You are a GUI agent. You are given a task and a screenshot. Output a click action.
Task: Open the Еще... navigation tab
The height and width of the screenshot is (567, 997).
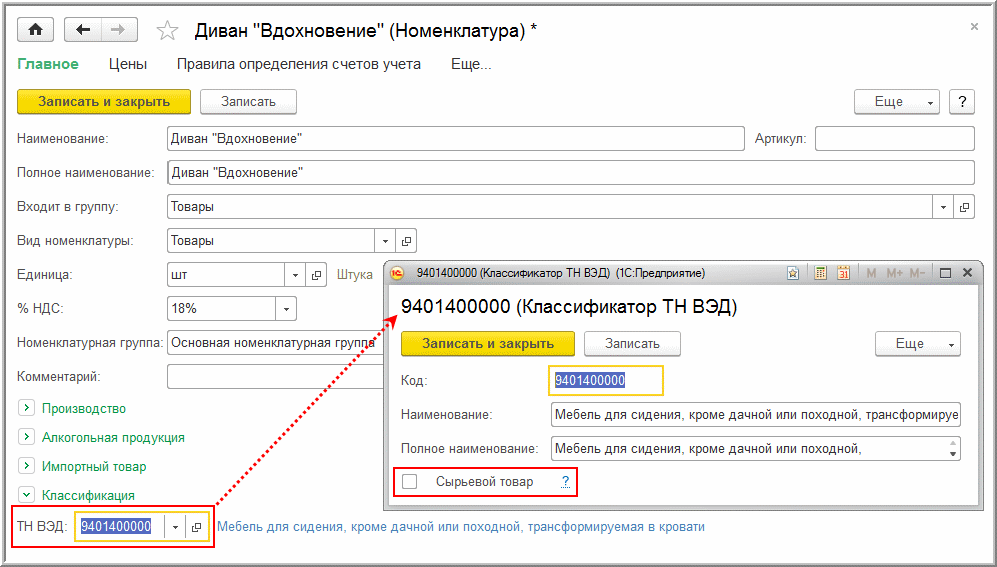point(471,64)
